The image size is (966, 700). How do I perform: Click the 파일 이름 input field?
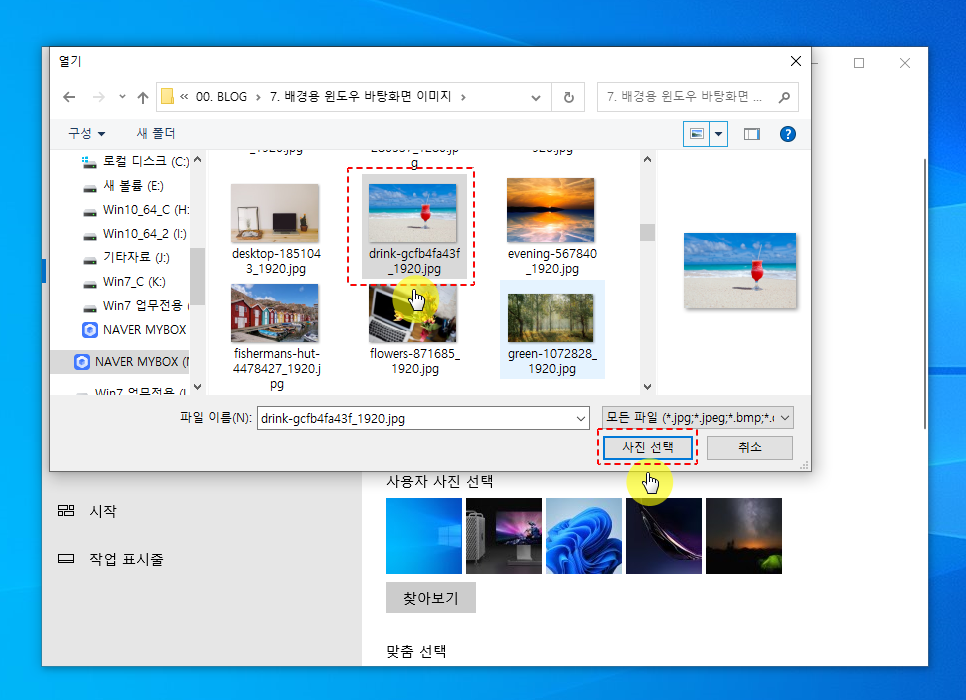click(x=423, y=418)
